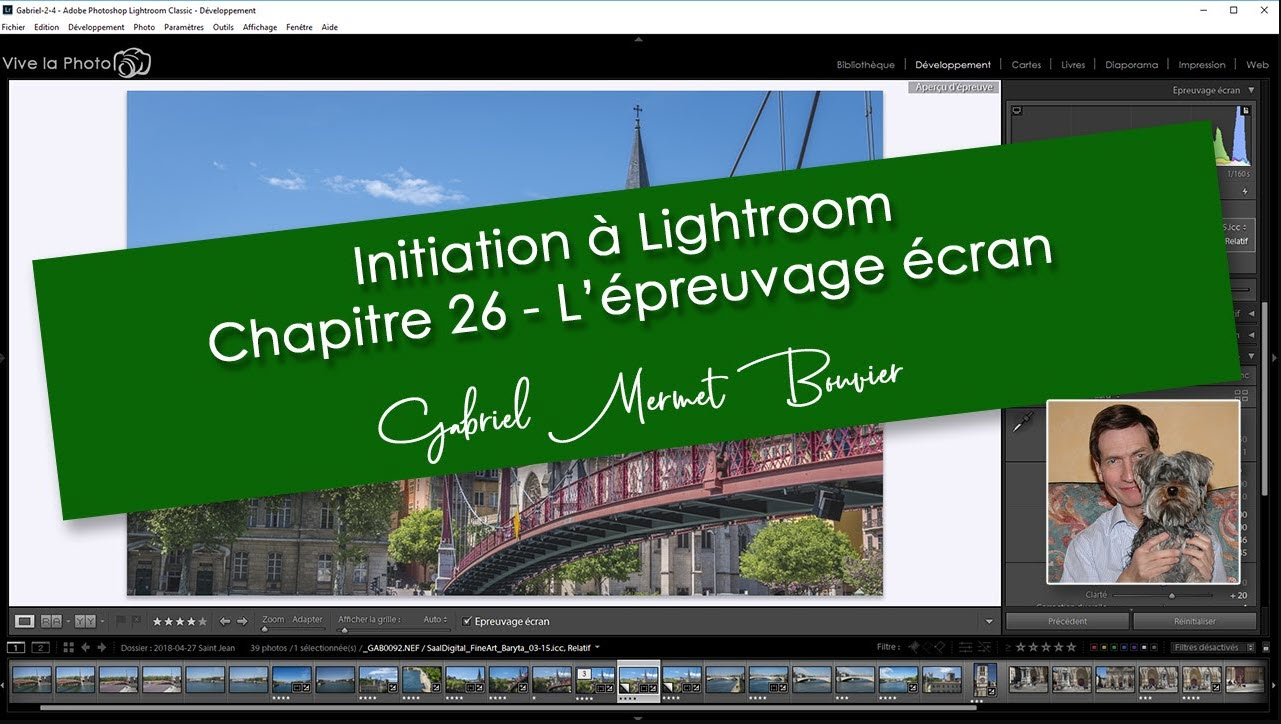Screen dimensions: 1281x724
Task: Click the filmstrip back navigation arrow
Action: (85, 647)
